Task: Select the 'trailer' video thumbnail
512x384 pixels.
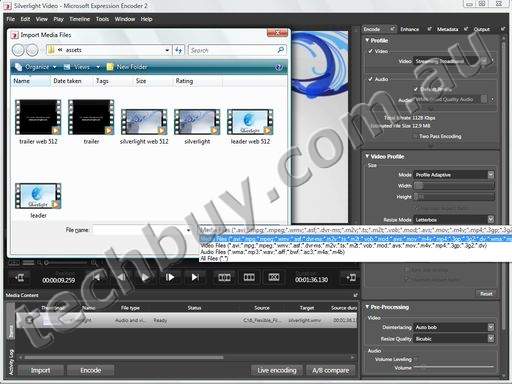Action: [91, 117]
